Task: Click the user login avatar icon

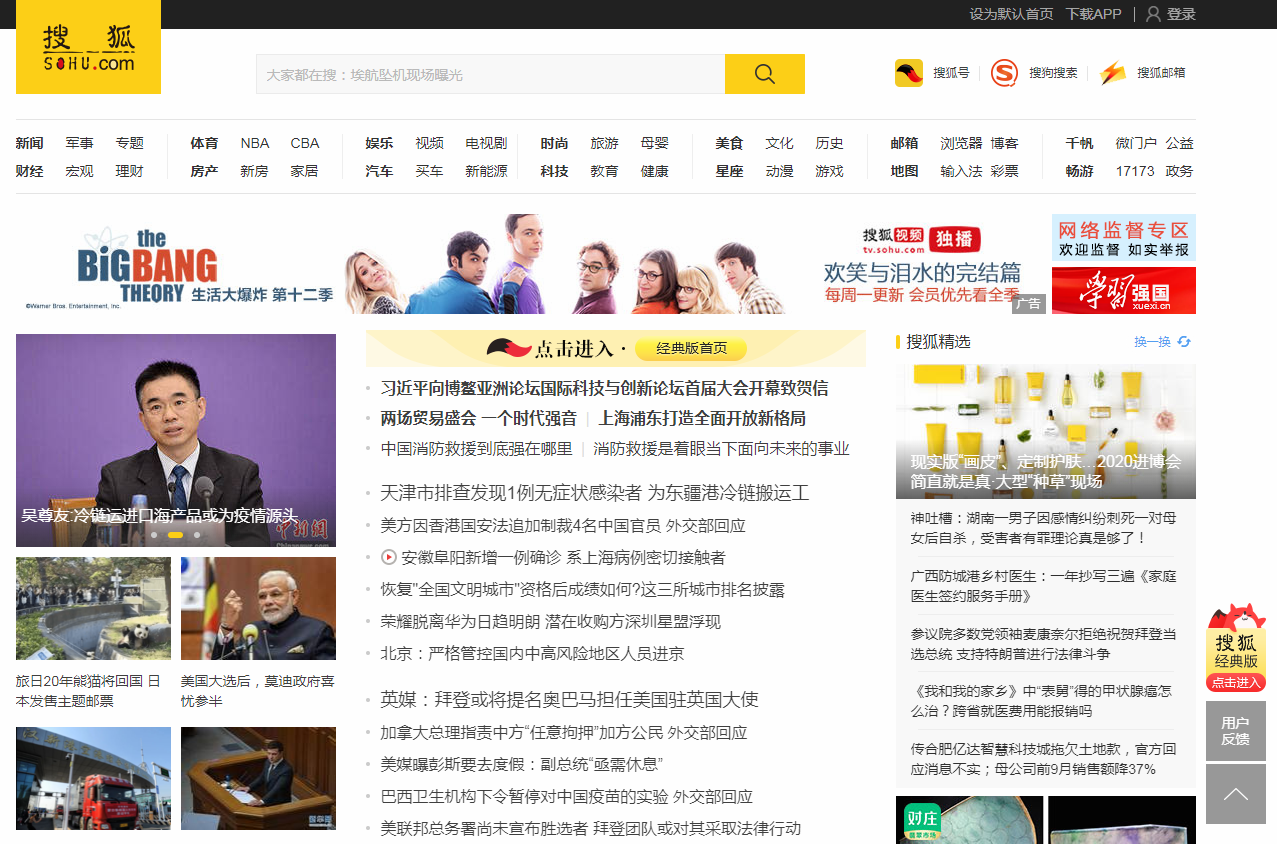Action: pyautogui.click(x=1153, y=14)
